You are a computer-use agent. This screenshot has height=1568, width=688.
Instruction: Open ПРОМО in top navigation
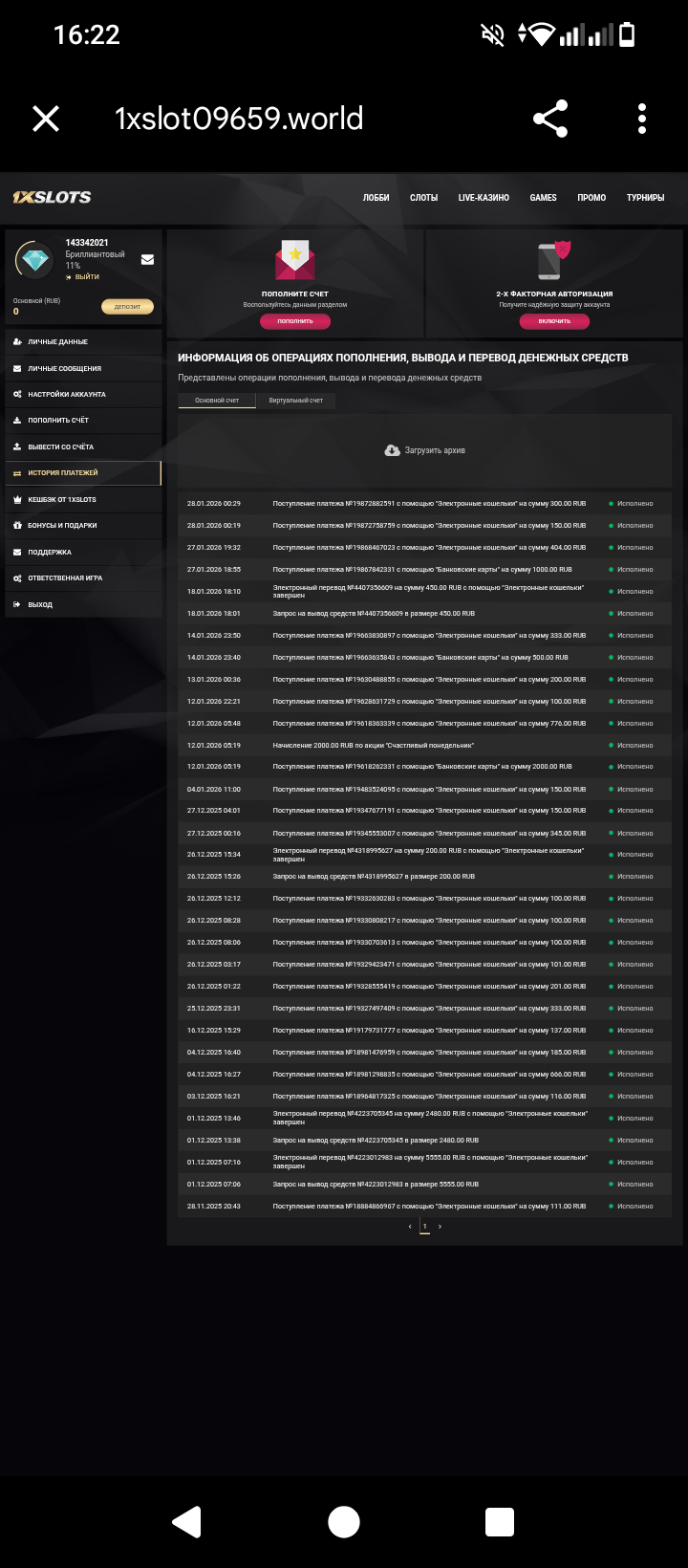(x=591, y=198)
